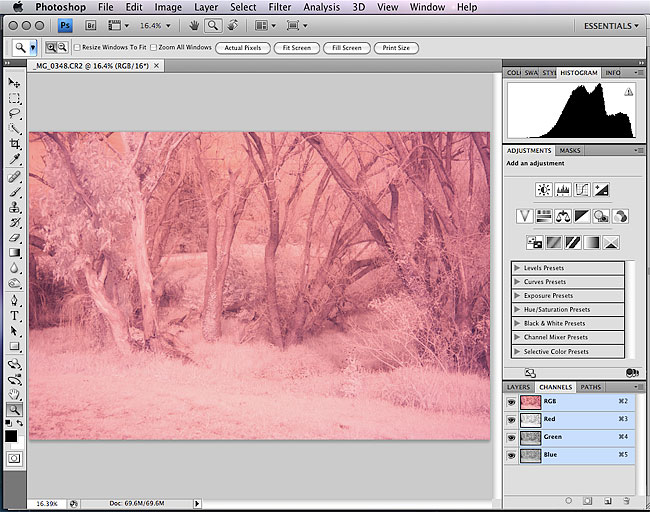The height and width of the screenshot is (512, 650).
Task: Expand the Hue/Saturation Presets list
Action: coord(516,310)
